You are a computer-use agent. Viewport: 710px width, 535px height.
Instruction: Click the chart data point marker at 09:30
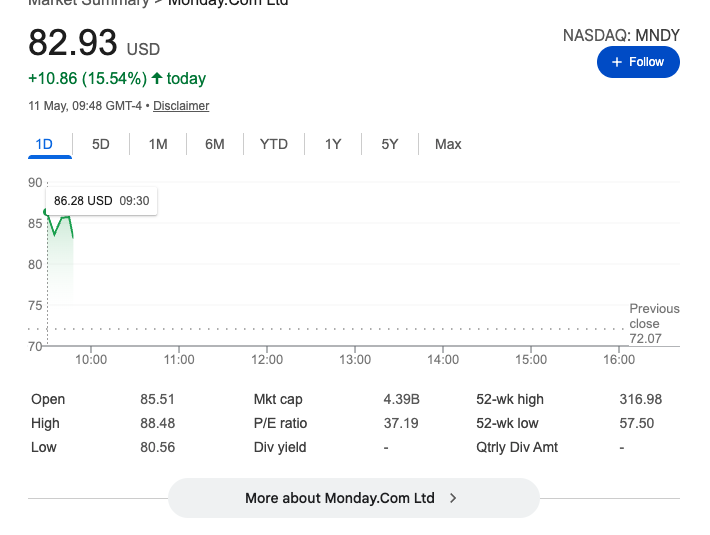click(x=46, y=212)
